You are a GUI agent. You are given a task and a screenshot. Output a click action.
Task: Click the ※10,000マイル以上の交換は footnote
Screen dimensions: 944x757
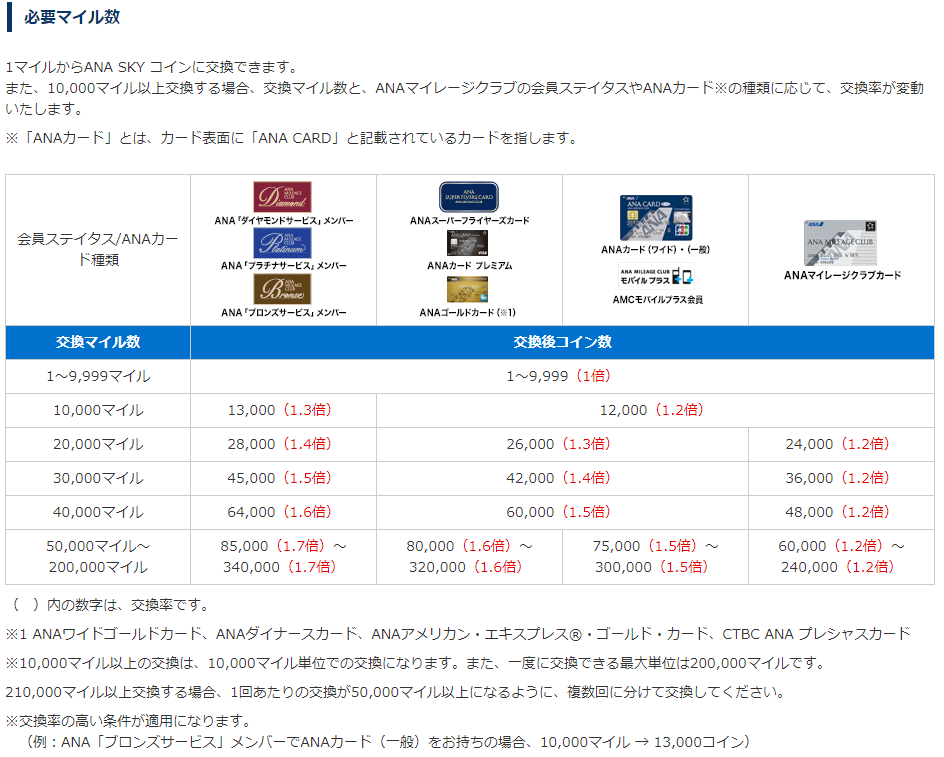tap(415, 663)
